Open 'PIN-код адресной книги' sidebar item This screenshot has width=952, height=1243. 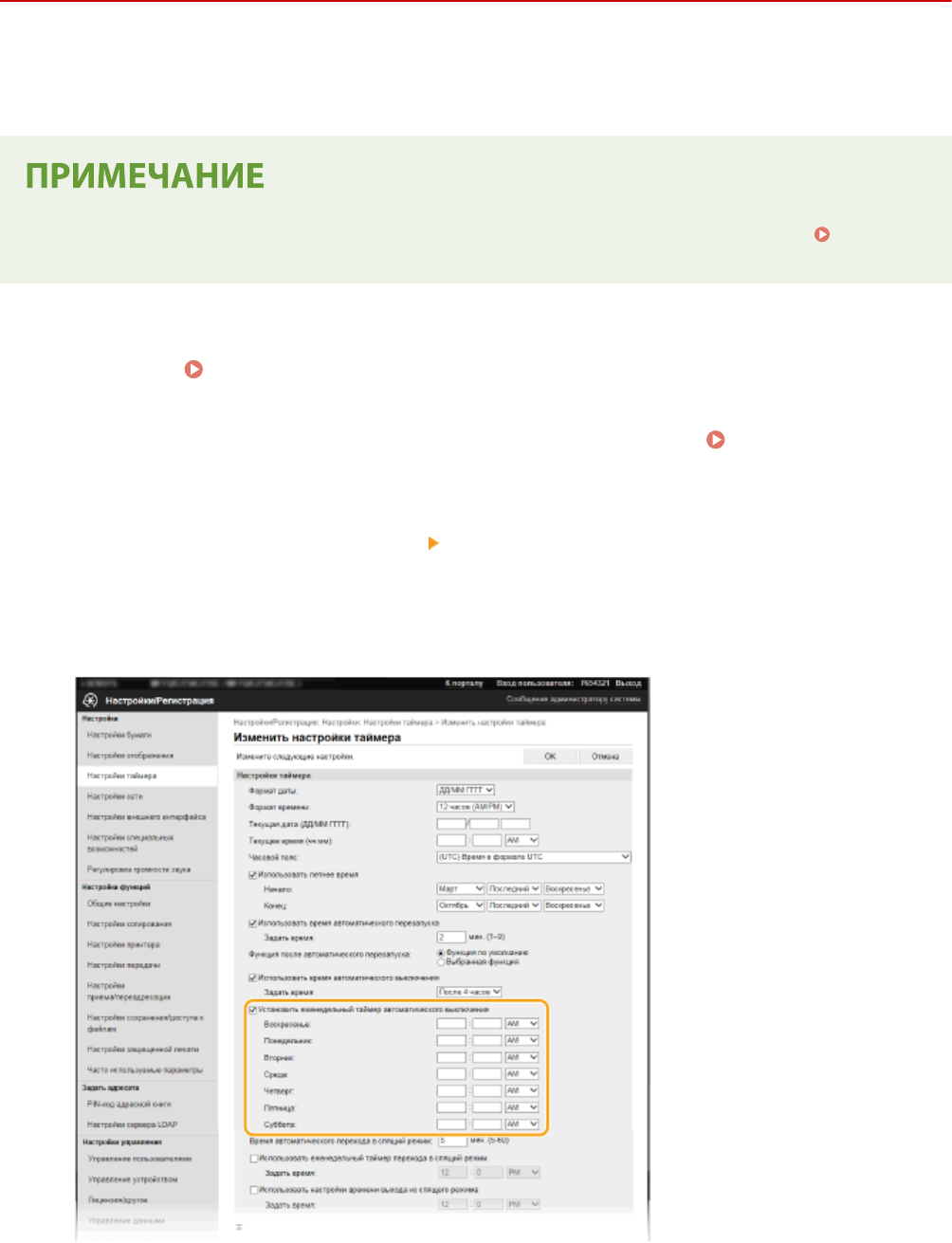(x=130, y=1105)
